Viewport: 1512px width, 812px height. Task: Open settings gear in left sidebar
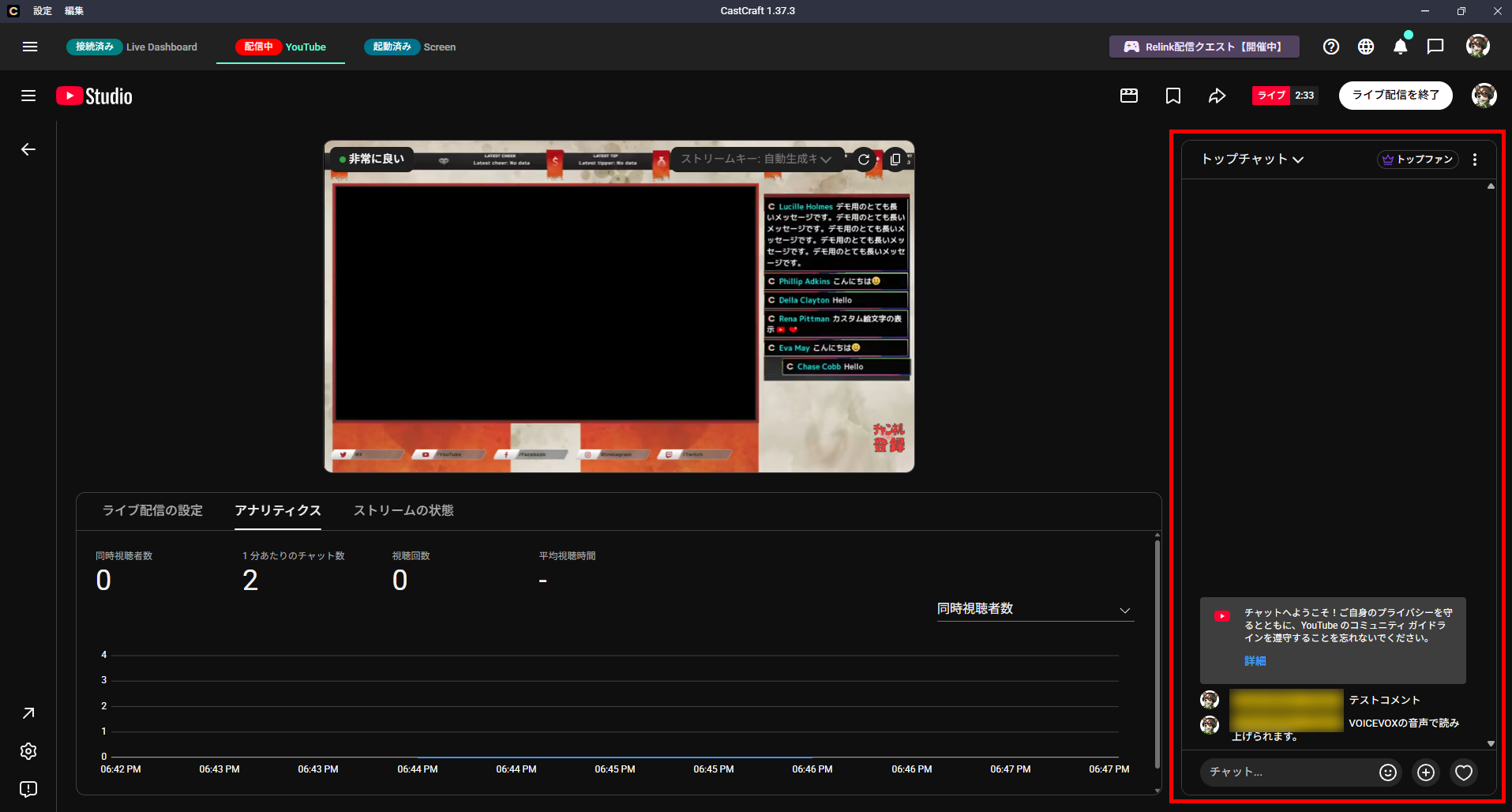[28, 751]
